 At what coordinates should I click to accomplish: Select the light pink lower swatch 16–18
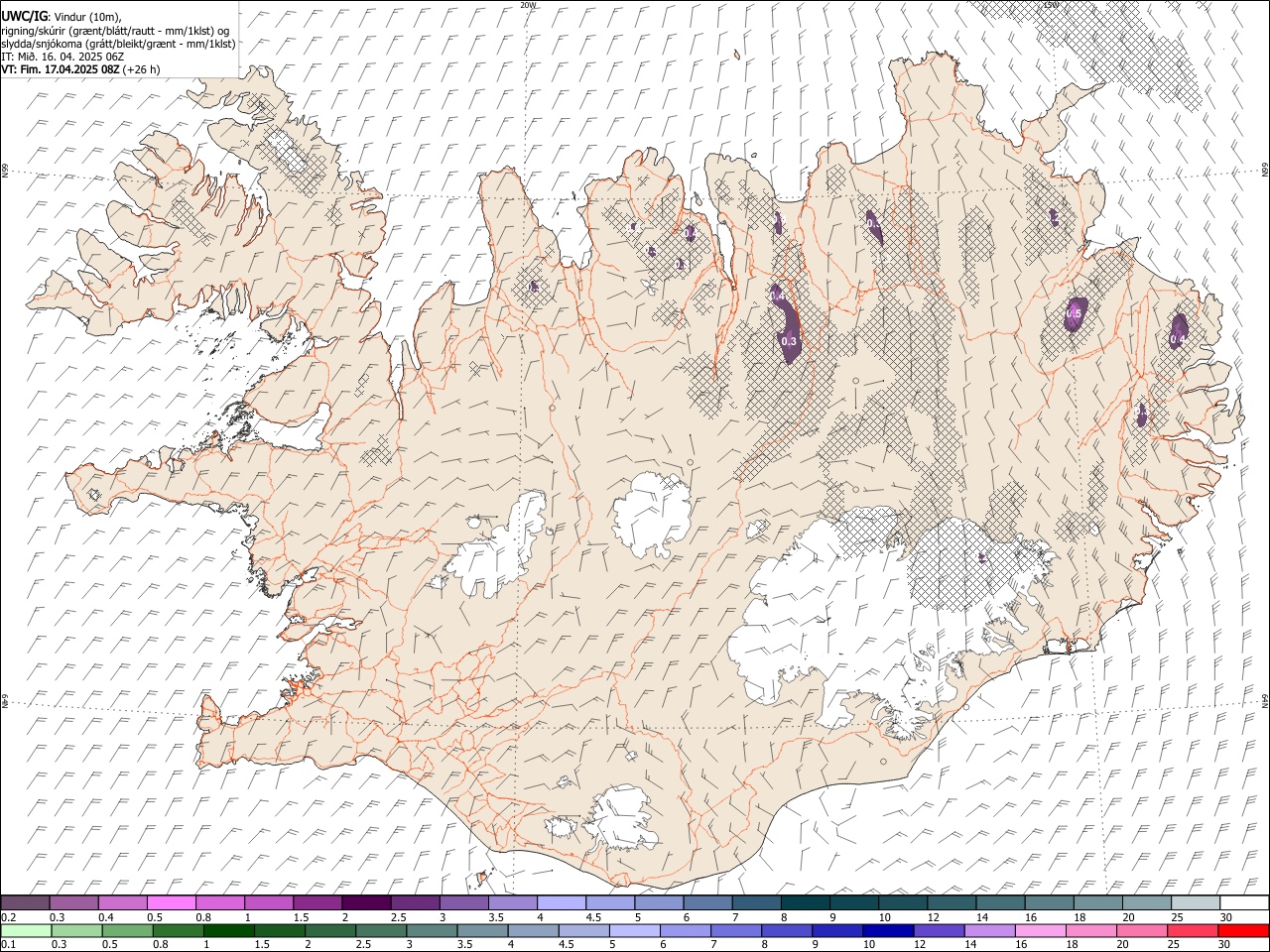pos(1039,931)
